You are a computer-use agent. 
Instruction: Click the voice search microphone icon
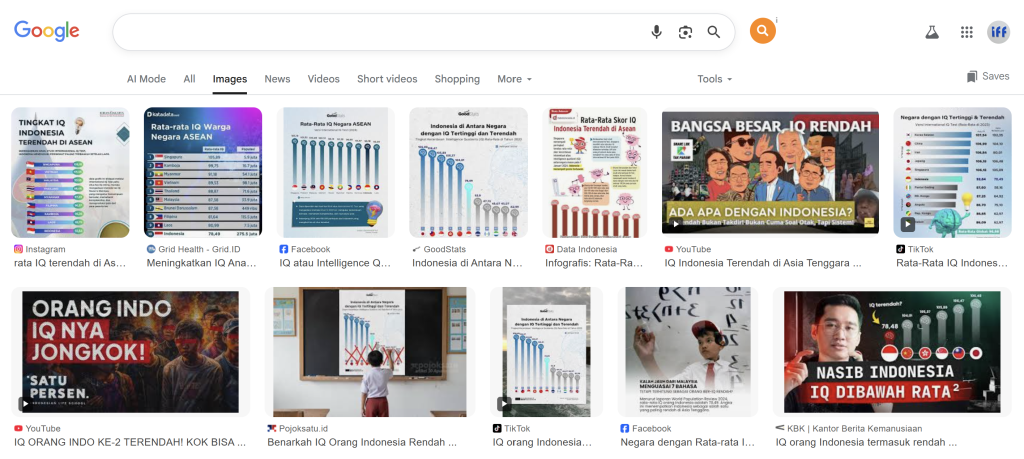point(657,32)
